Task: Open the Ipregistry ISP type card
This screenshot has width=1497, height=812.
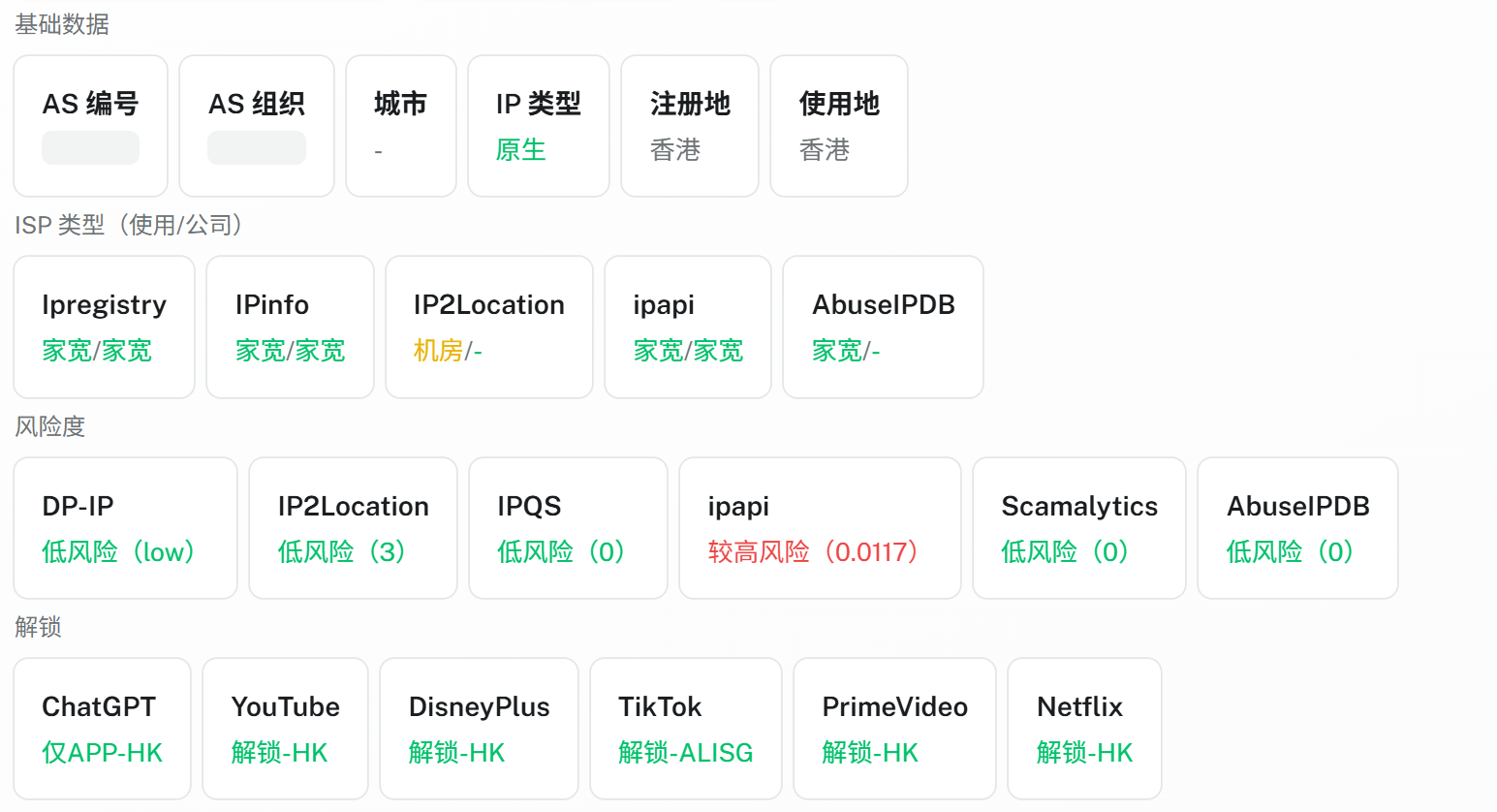Action: point(104,327)
